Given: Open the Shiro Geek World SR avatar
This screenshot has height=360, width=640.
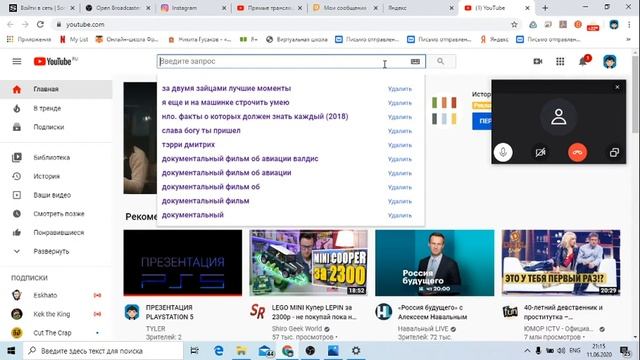Looking at the screenshot, I should (258, 312).
